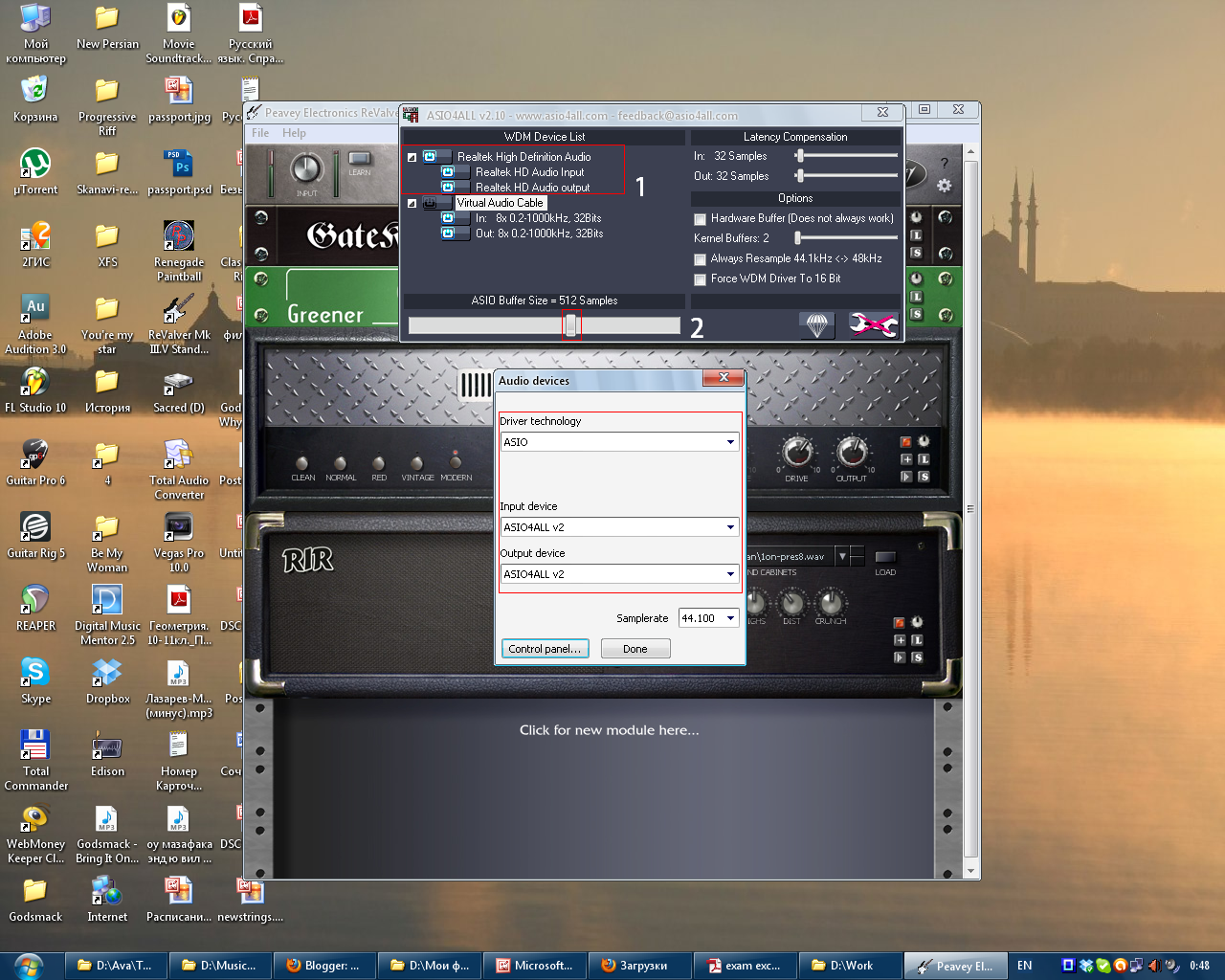1225x980 pixels.
Task: Click for new module here
Action: [x=610, y=730]
